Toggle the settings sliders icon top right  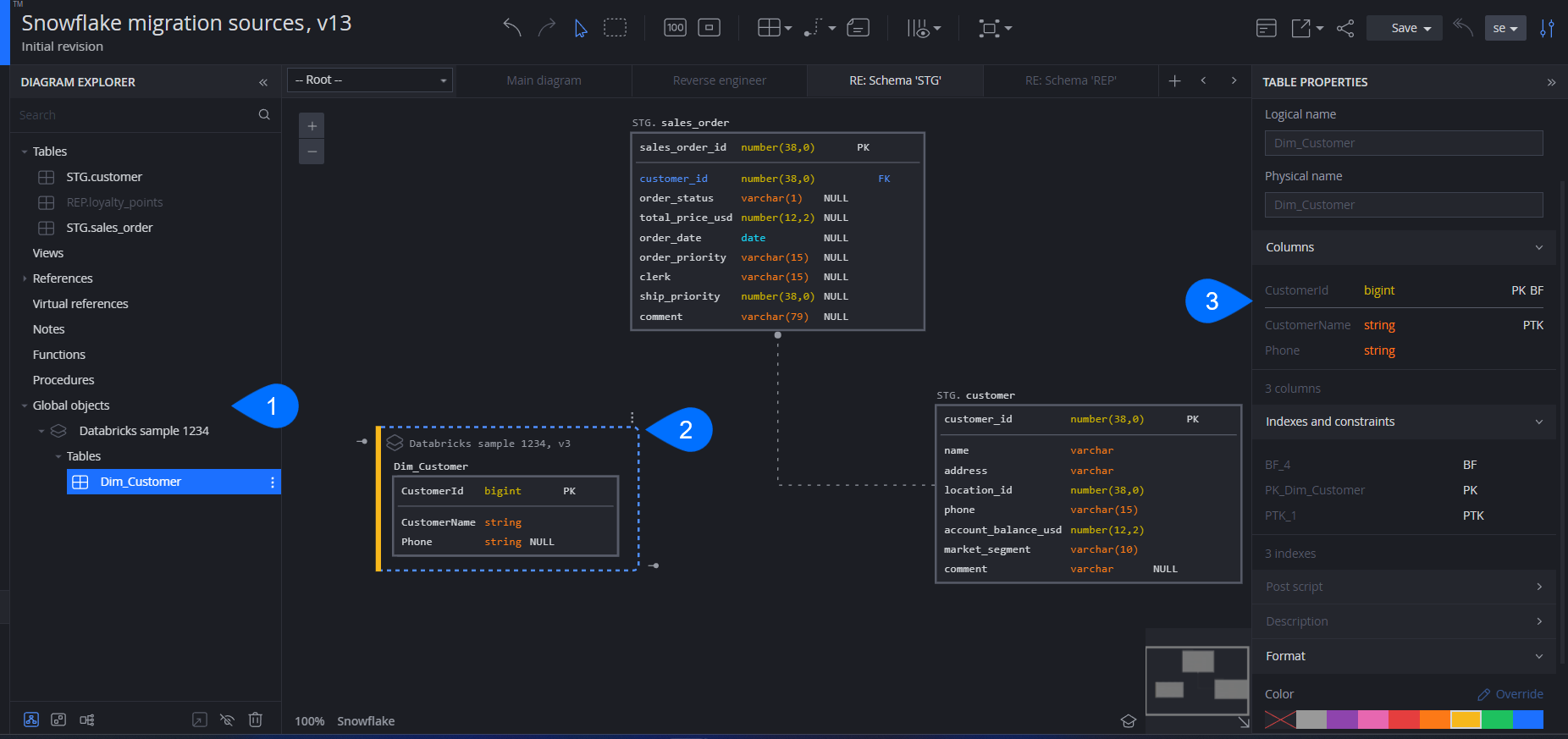pos(1547,29)
